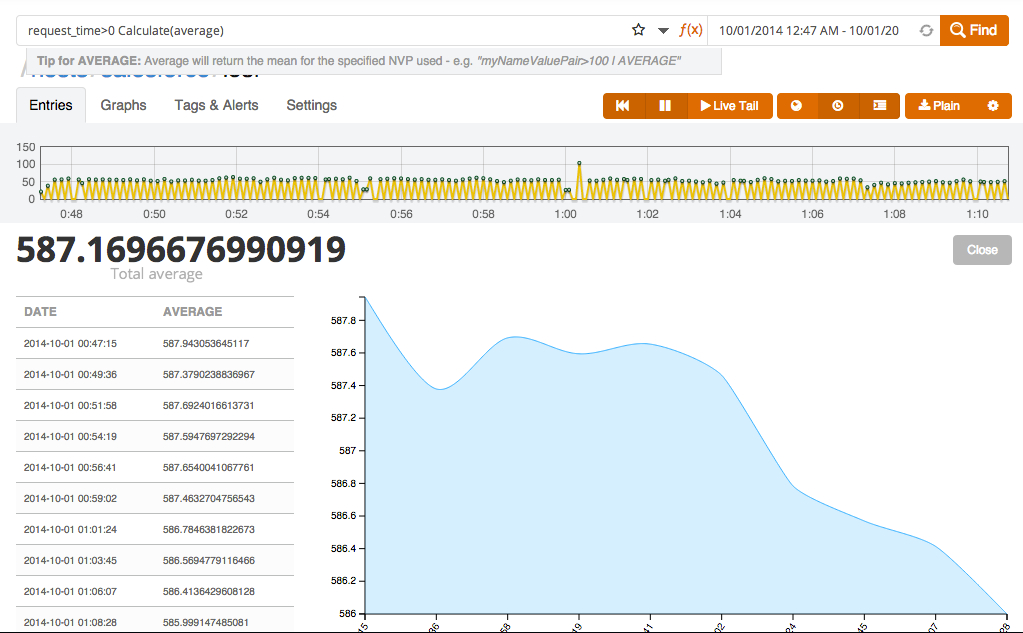Click the clock timeline icon
The image size is (1023, 633).
click(838, 106)
